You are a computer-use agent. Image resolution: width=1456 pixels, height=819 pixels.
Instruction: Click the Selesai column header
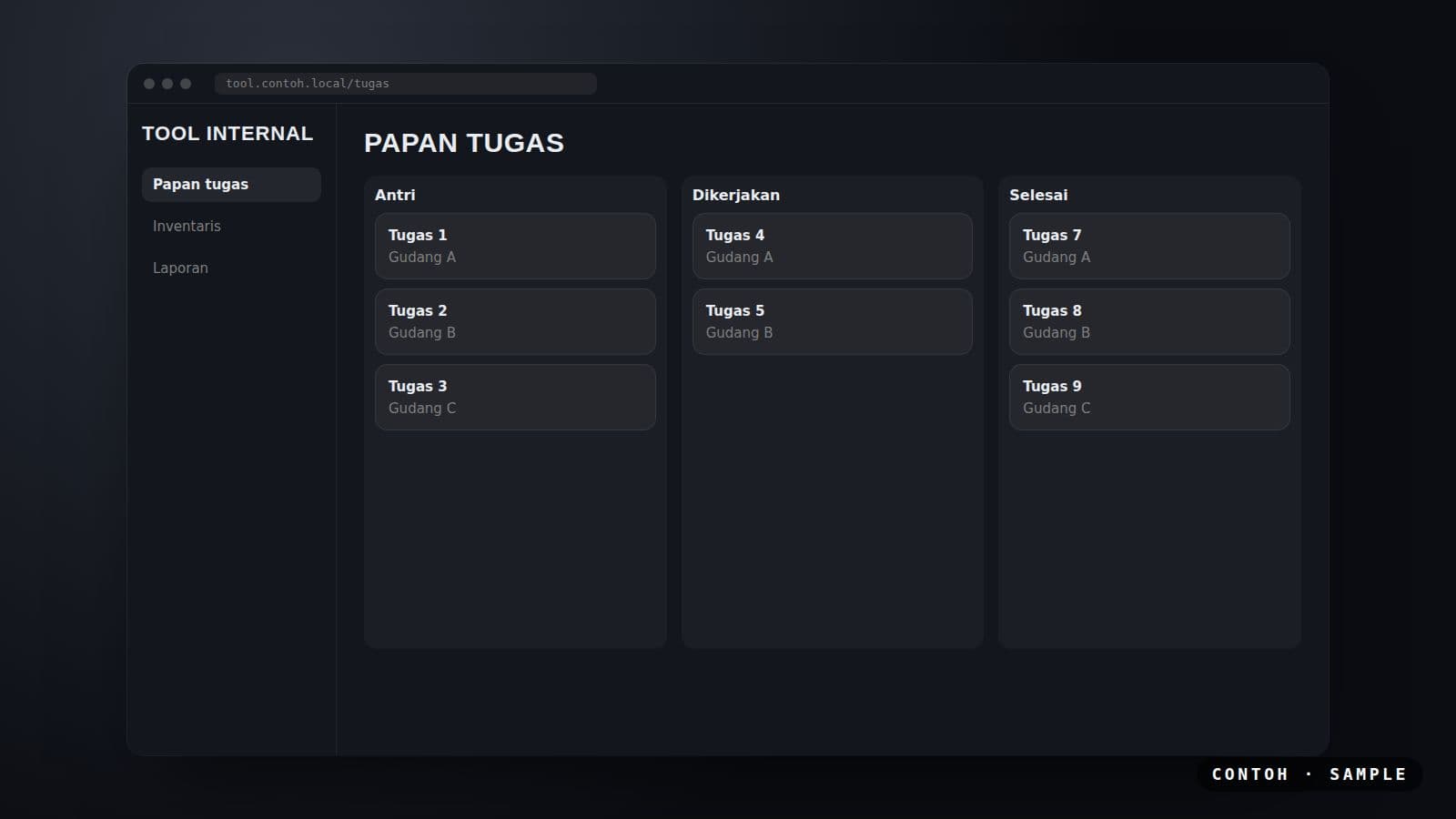1038,195
